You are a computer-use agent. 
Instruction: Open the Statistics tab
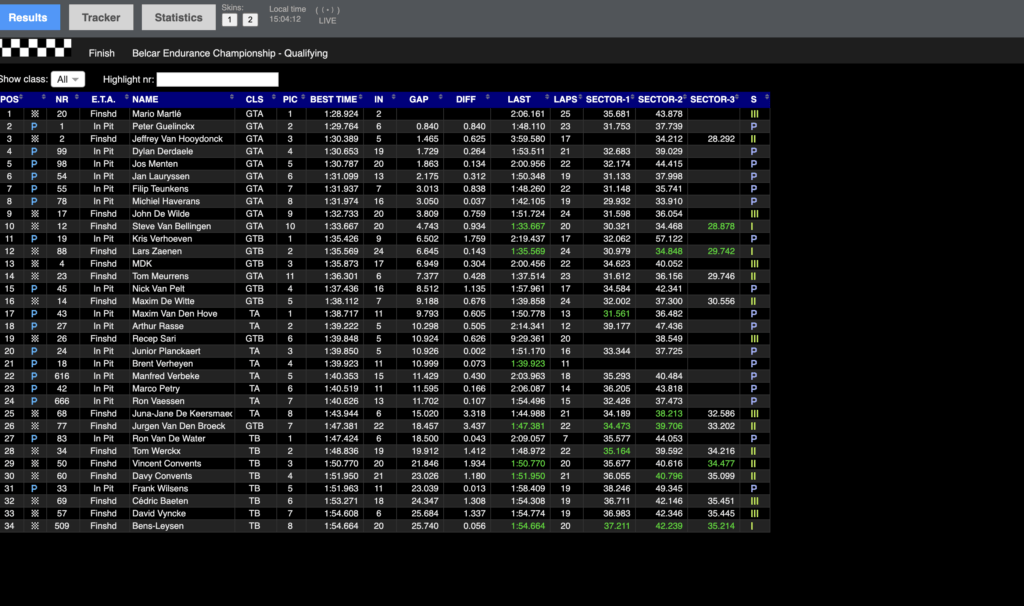(x=178, y=17)
